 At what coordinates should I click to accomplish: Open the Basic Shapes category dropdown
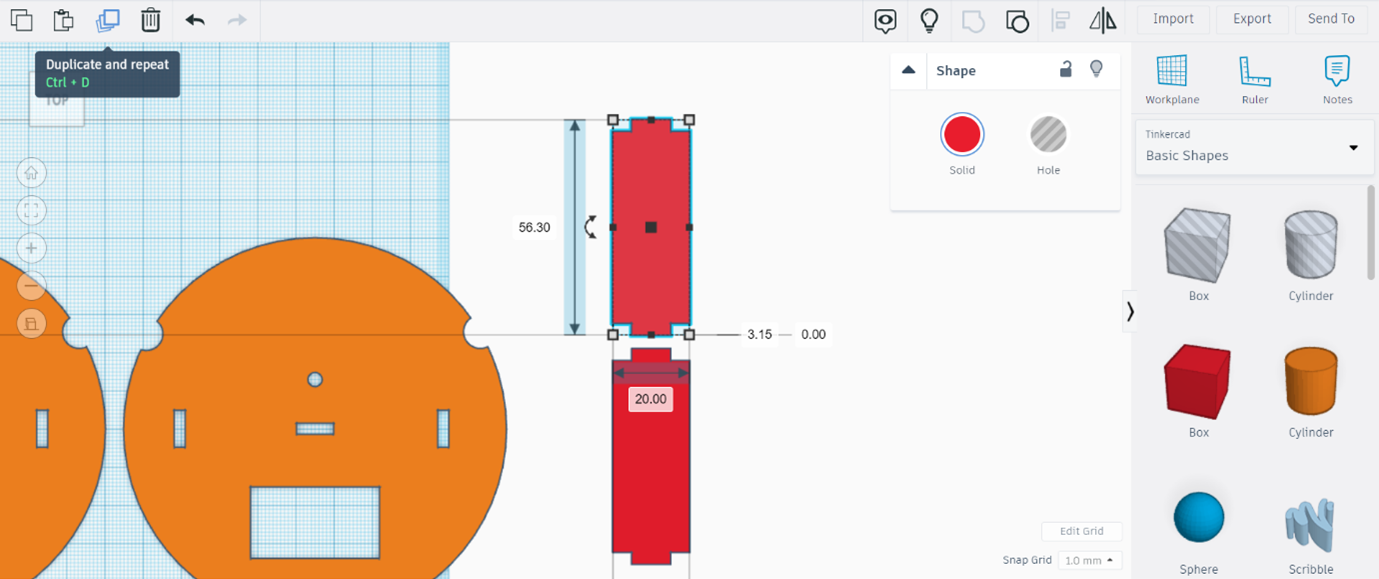coord(1254,146)
